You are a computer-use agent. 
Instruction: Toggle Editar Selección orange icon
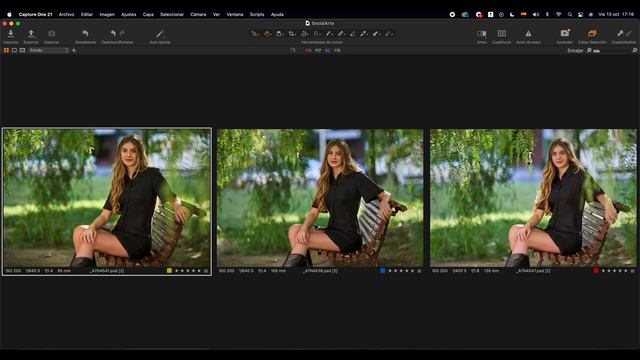(592, 33)
